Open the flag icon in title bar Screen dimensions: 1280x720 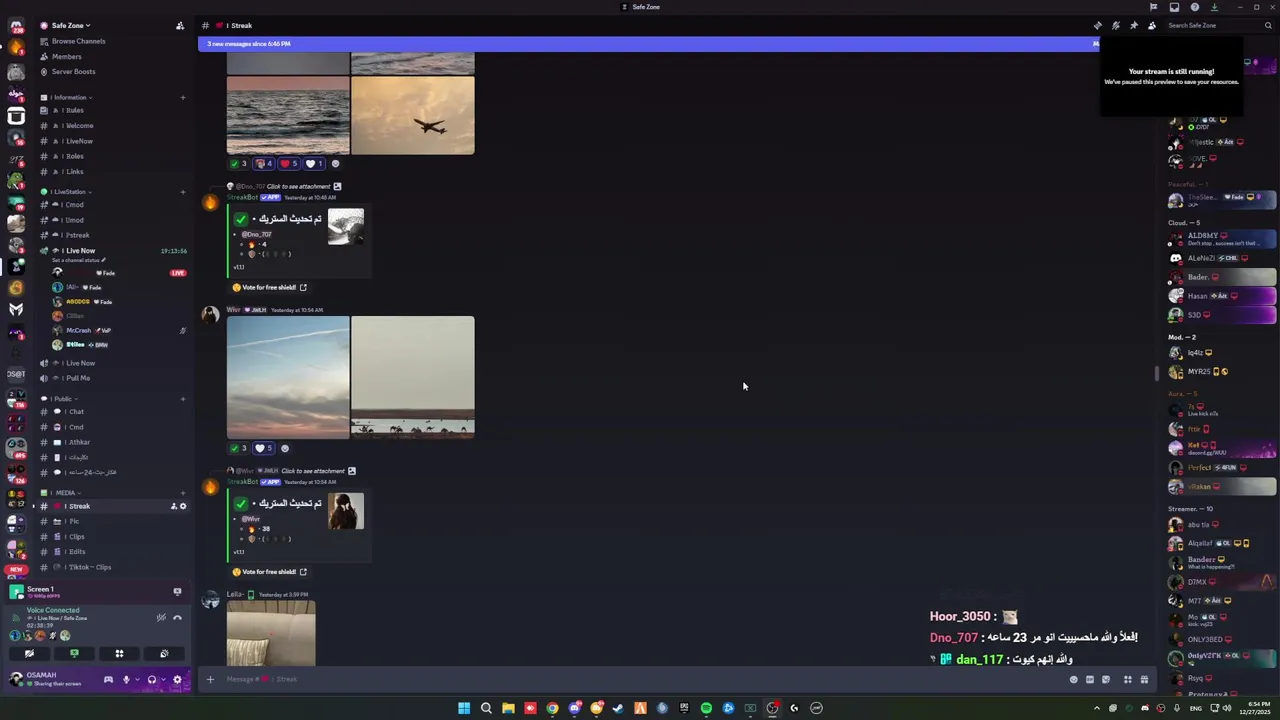click(1153, 7)
